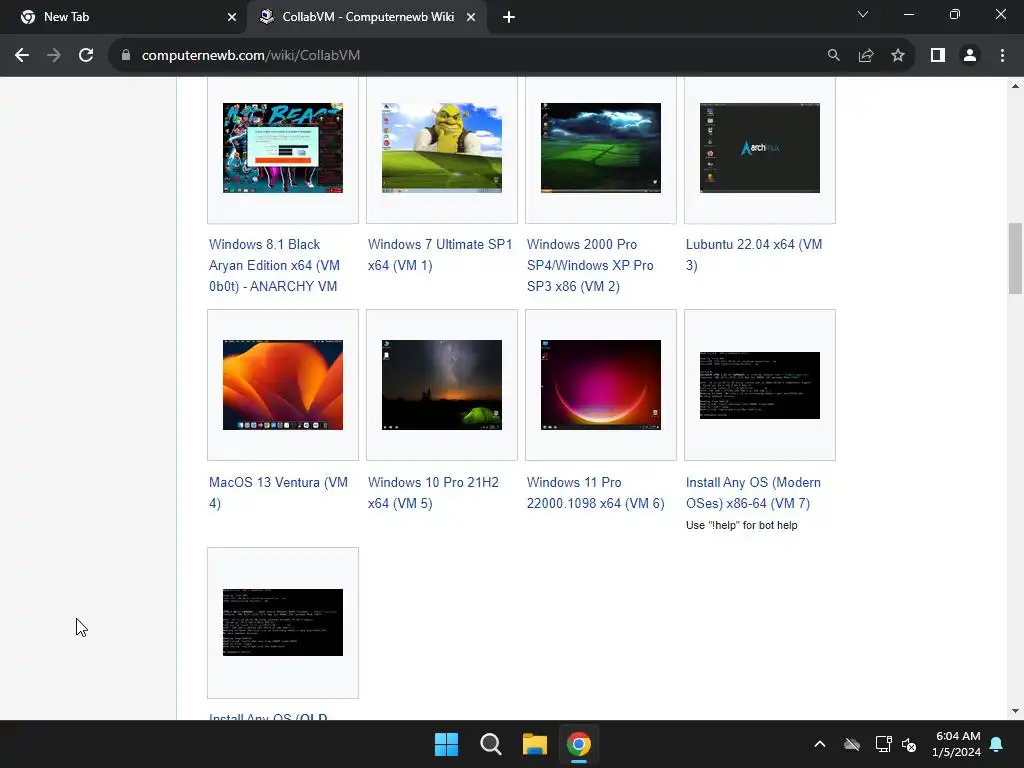
Task: Click the scrollbar up arrow
Action: coord(1015,86)
